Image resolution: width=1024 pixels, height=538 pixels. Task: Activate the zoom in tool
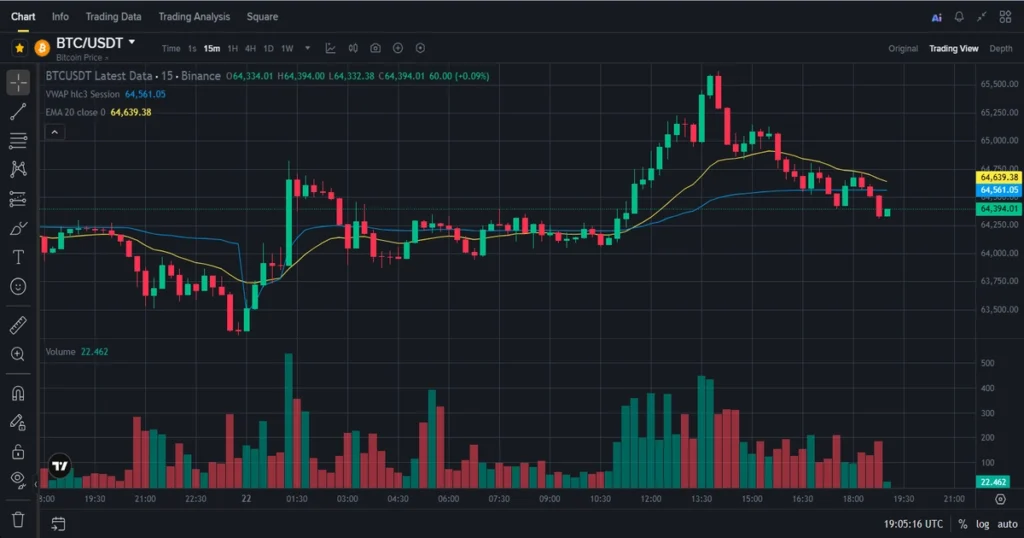click(x=18, y=354)
